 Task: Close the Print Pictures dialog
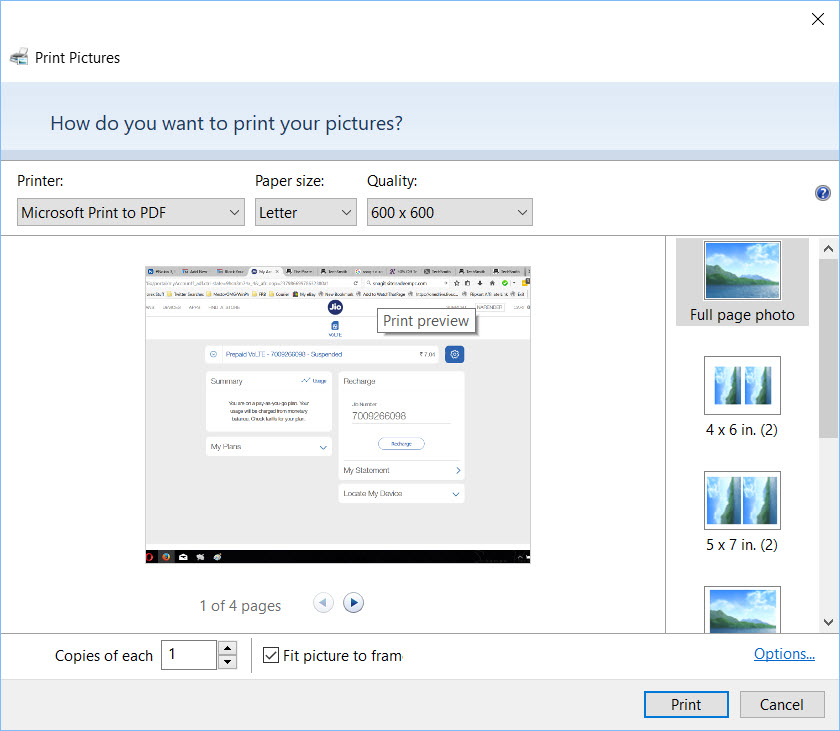point(818,19)
